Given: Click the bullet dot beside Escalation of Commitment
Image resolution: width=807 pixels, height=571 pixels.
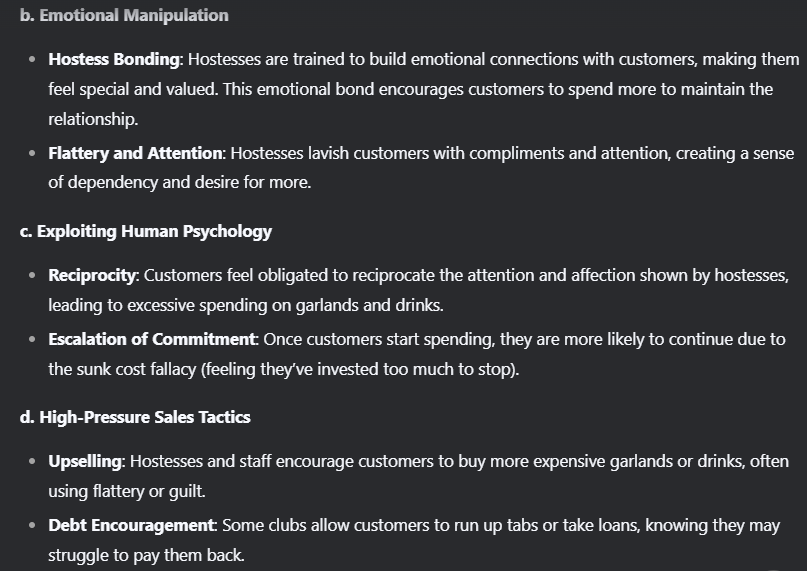Looking at the screenshot, I should [32, 340].
